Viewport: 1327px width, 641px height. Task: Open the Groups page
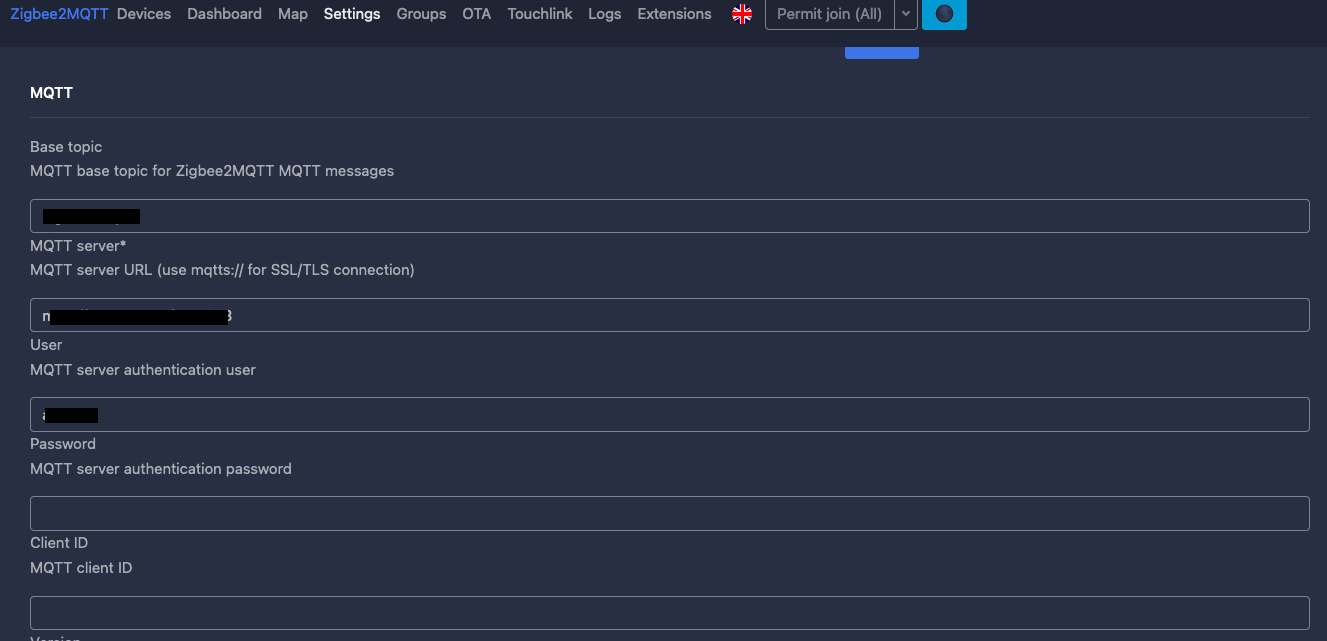(421, 14)
